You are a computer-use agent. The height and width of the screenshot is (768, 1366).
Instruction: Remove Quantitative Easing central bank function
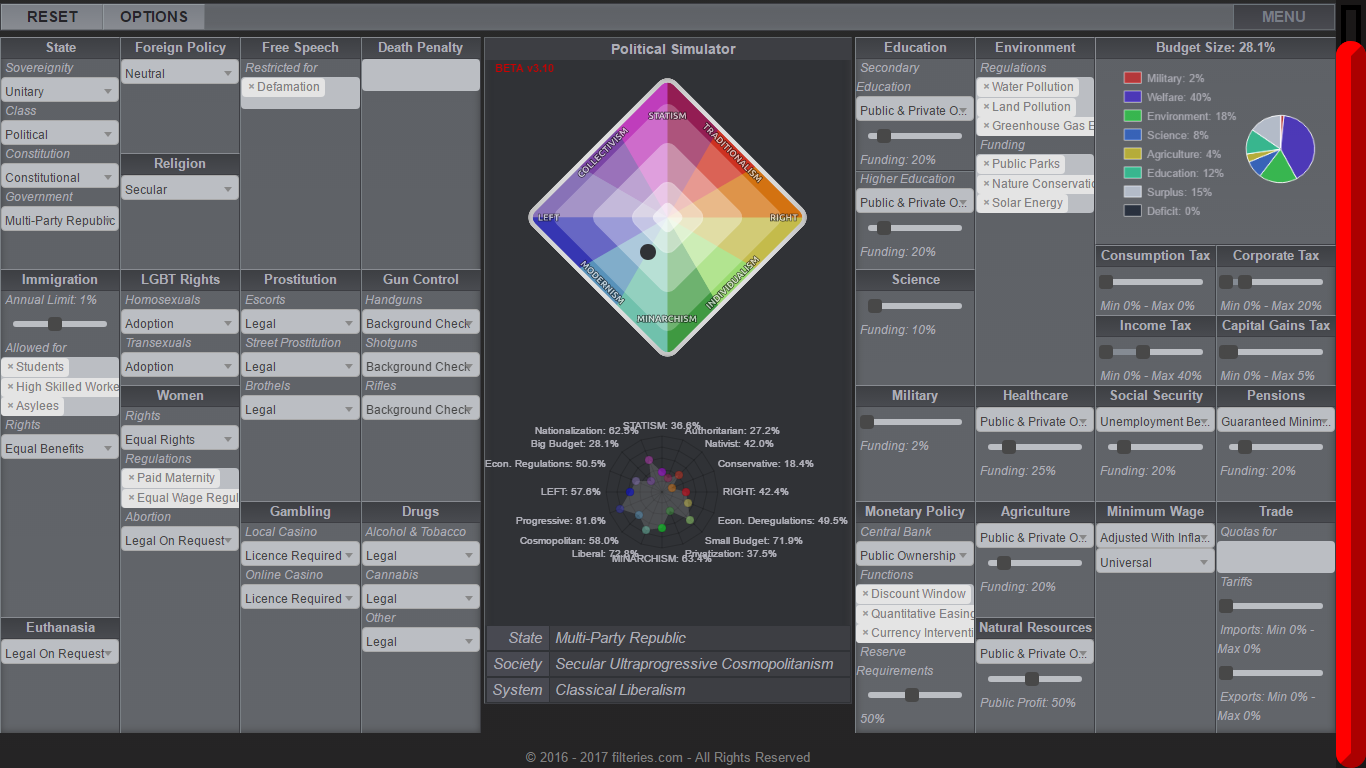pyautogui.click(x=865, y=614)
